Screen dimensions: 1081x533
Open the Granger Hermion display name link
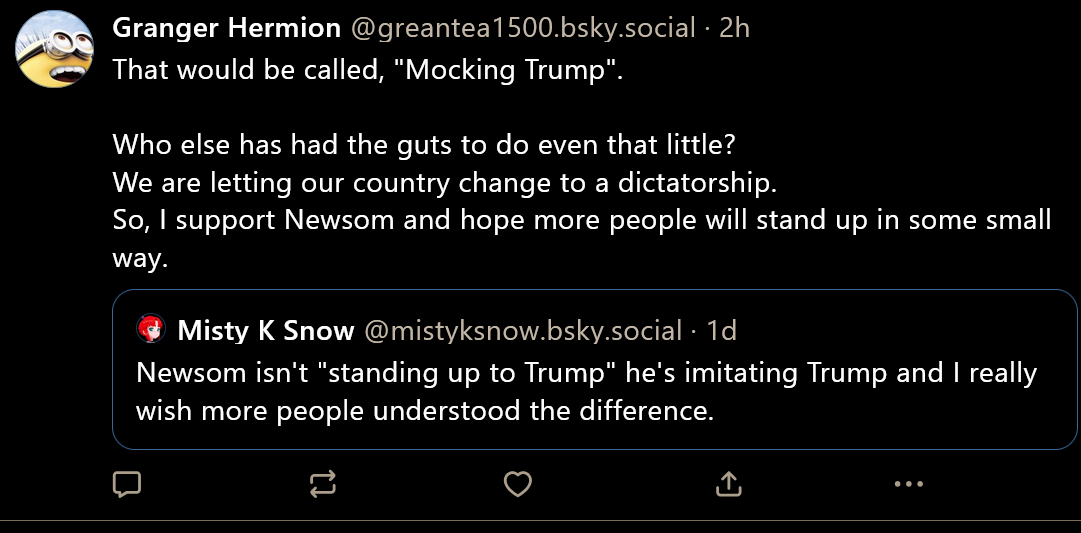pos(226,28)
